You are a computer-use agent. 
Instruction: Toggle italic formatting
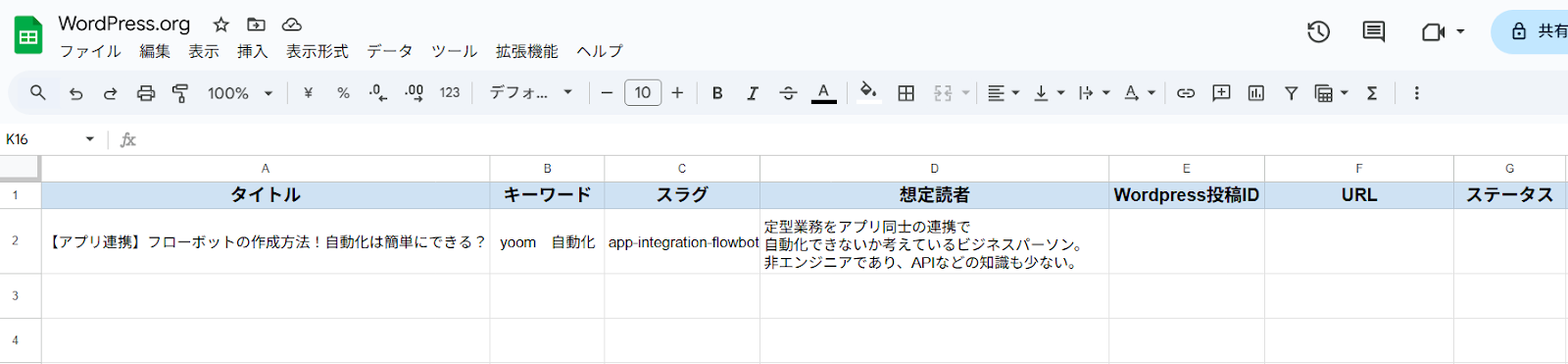point(753,93)
